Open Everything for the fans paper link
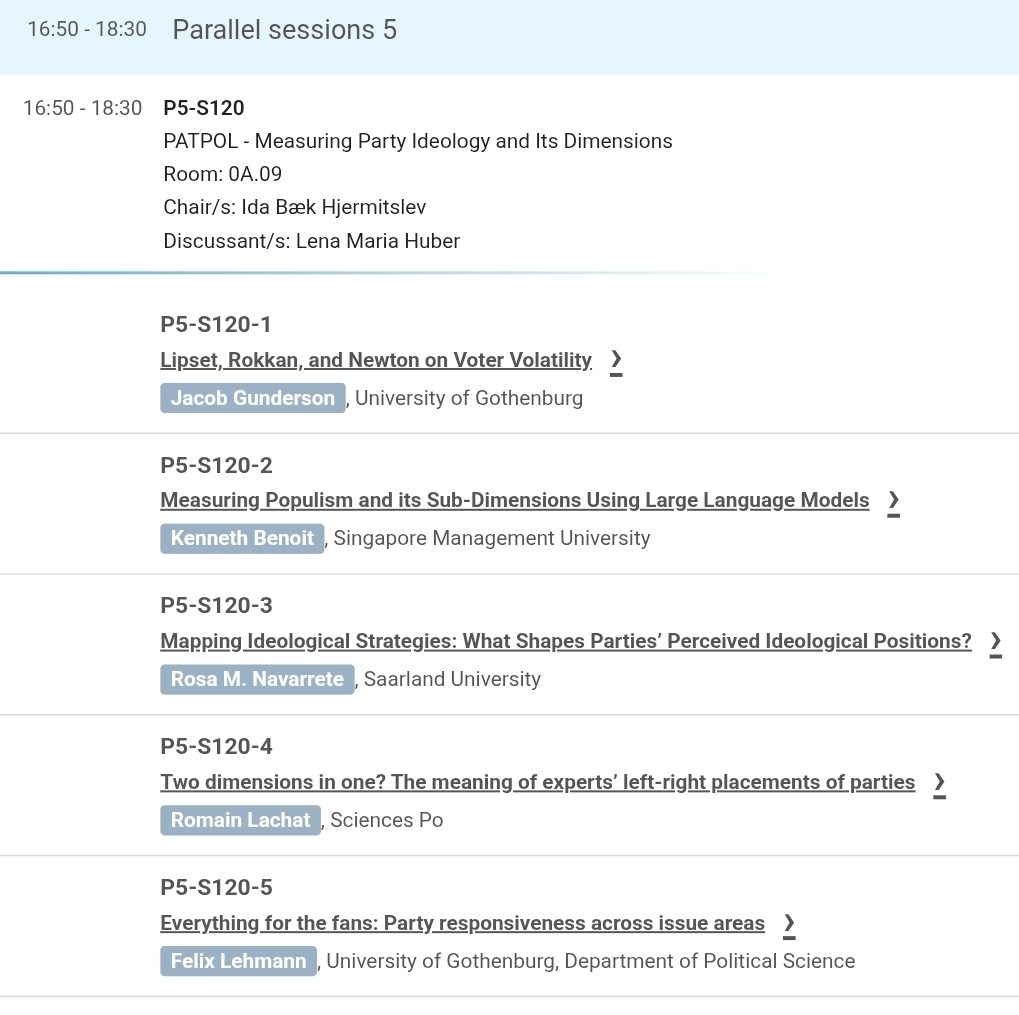 point(462,924)
